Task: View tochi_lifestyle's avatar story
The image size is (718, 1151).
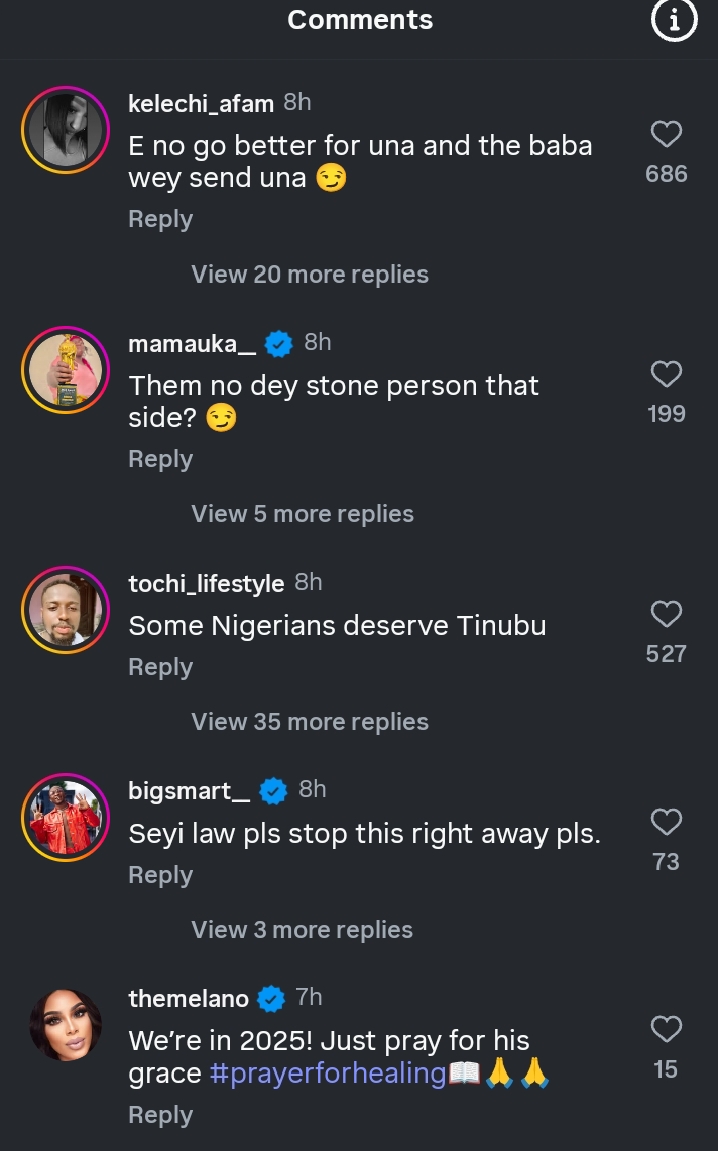Action: click(65, 610)
